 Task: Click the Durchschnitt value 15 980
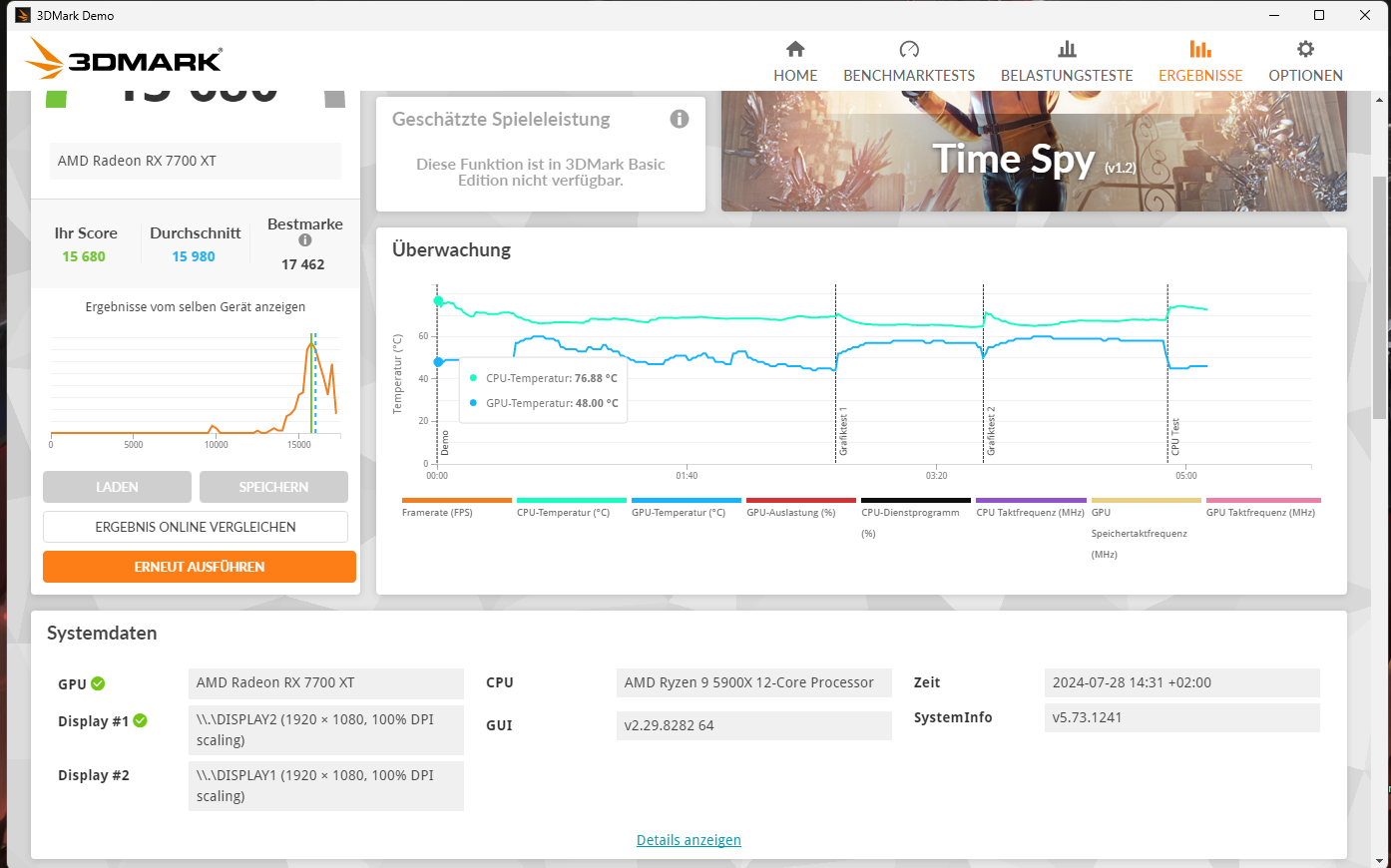pyautogui.click(x=194, y=256)
